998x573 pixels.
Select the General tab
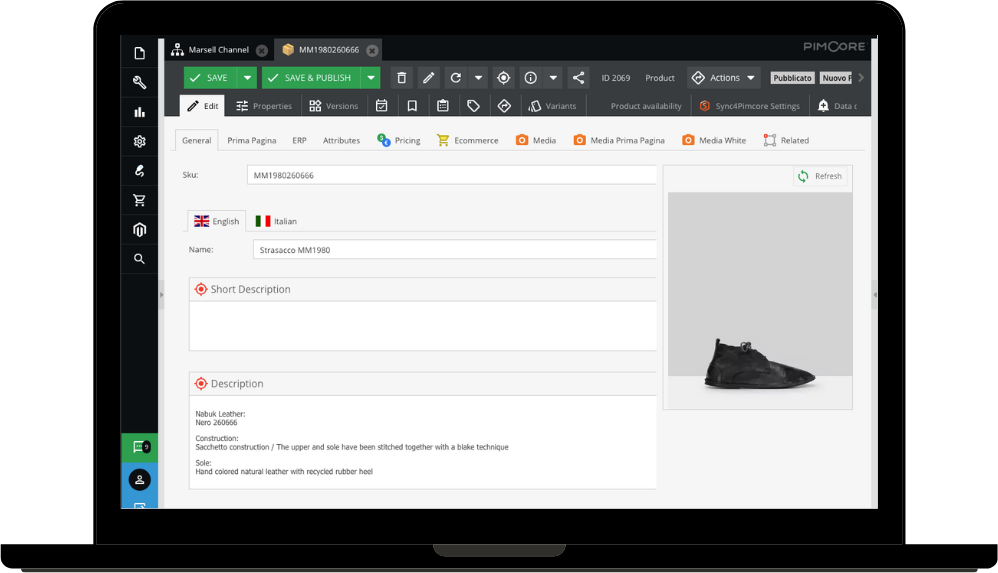pos(196,140)
